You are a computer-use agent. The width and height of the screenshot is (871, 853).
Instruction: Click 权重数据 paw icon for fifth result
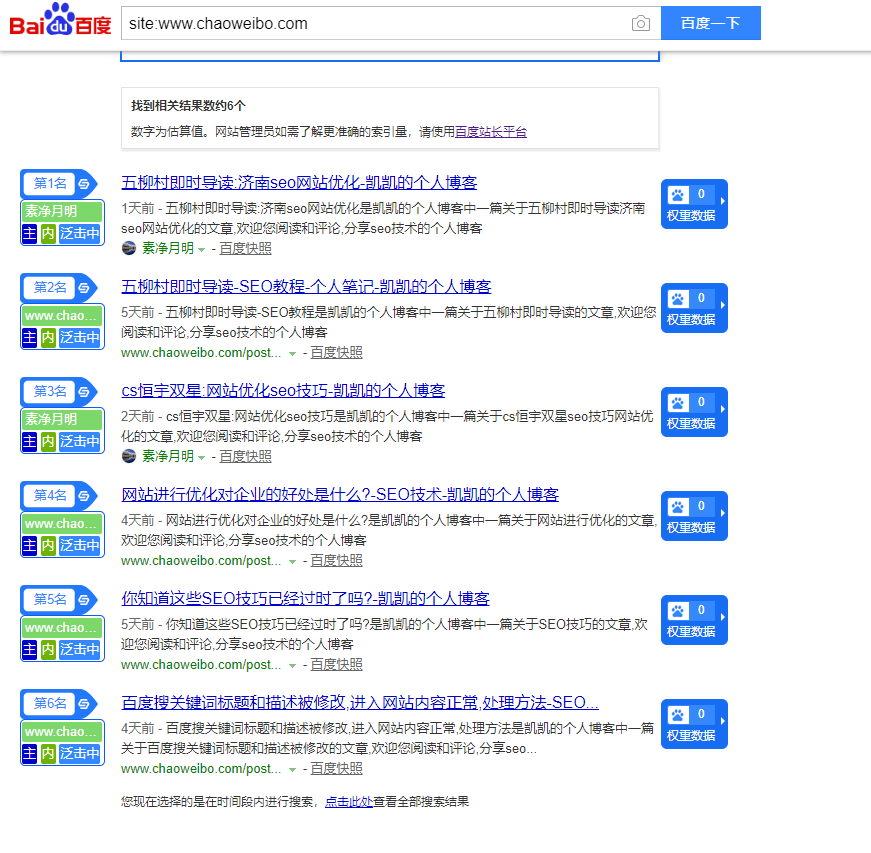[x=678, y=611]
